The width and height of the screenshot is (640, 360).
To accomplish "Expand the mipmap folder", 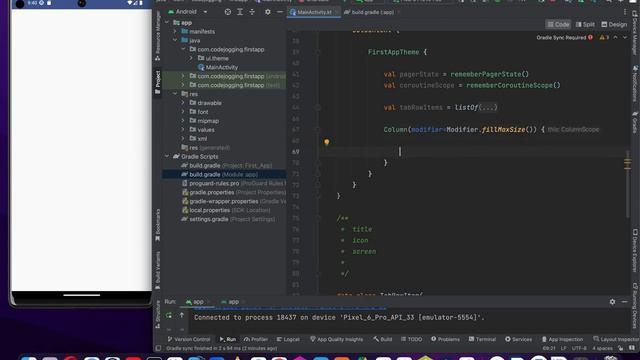I will [x=183, y=121].
